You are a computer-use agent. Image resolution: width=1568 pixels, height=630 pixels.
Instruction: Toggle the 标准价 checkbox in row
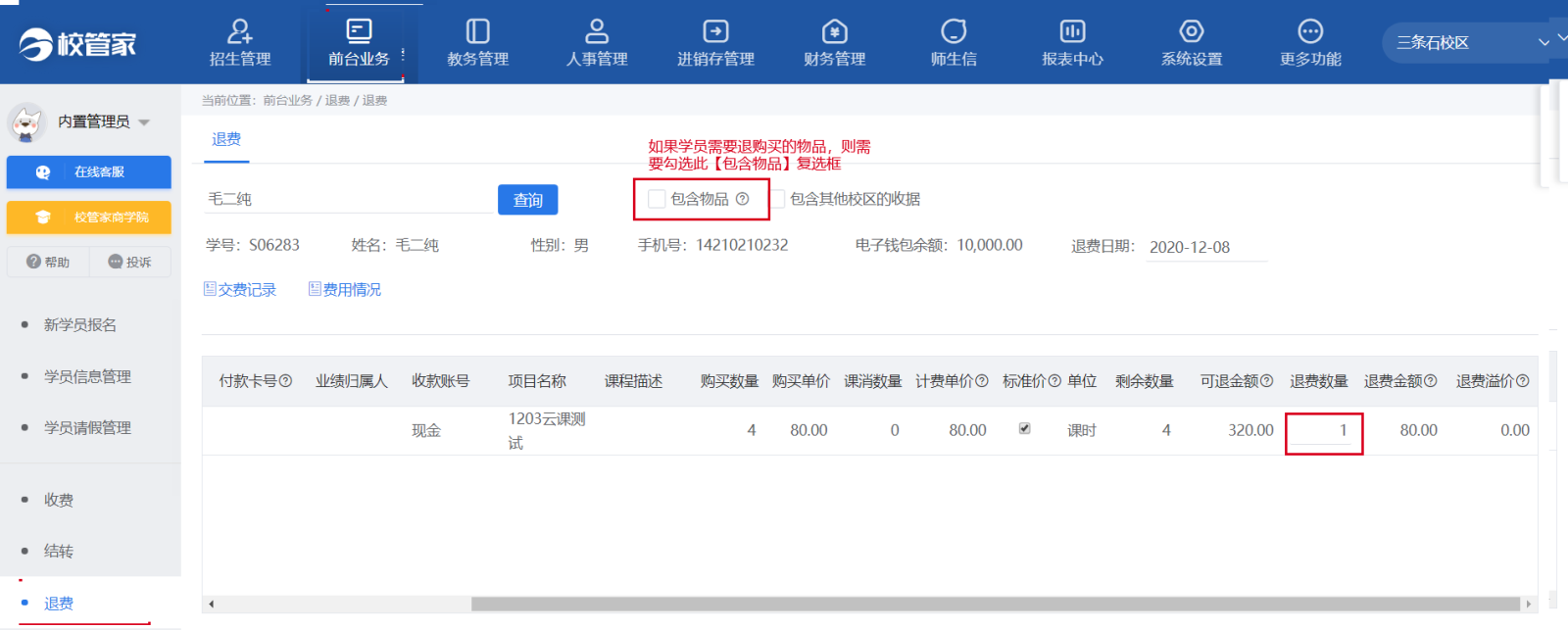(1024, 428)
